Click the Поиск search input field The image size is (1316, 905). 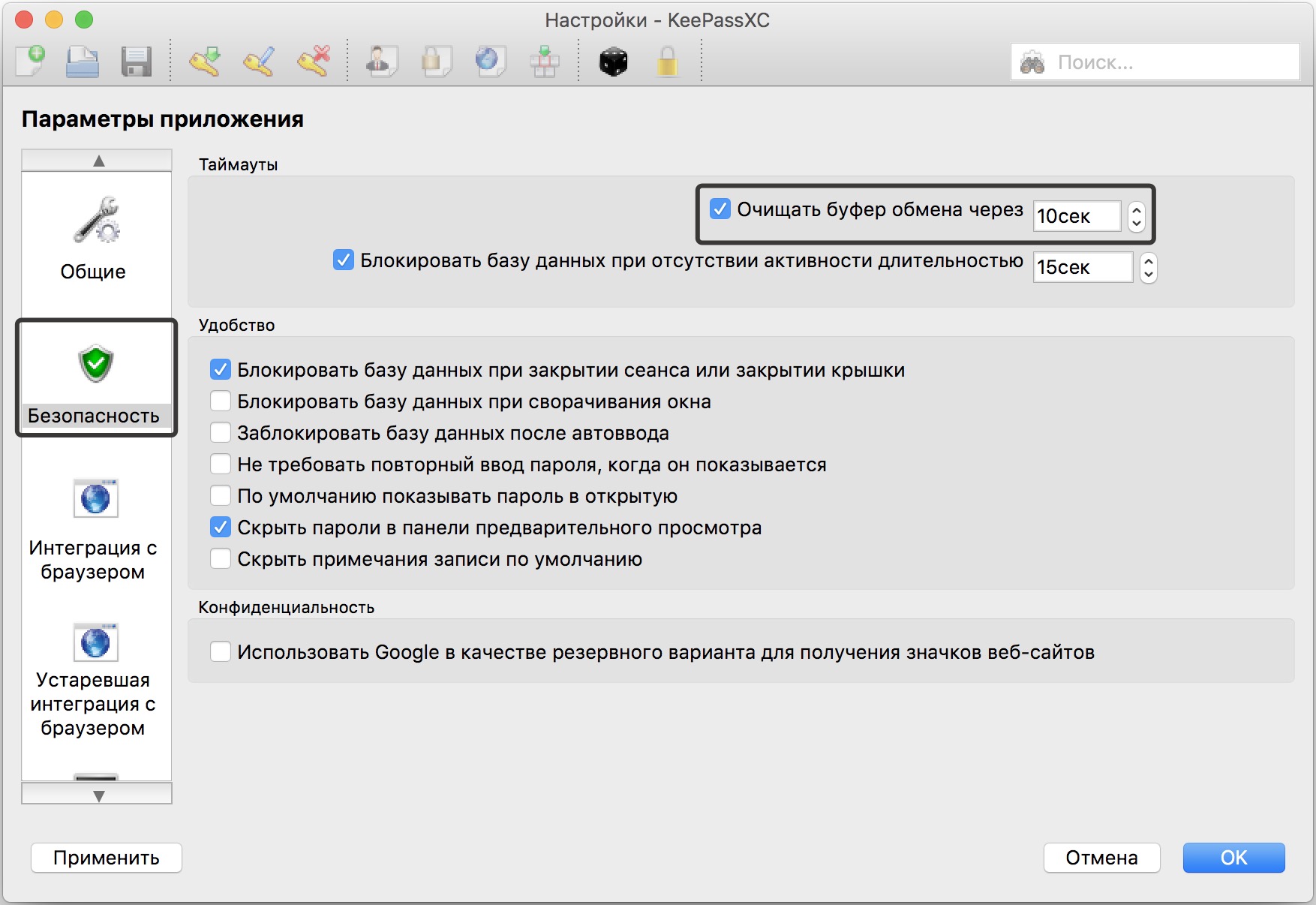tap(1155, 62)
